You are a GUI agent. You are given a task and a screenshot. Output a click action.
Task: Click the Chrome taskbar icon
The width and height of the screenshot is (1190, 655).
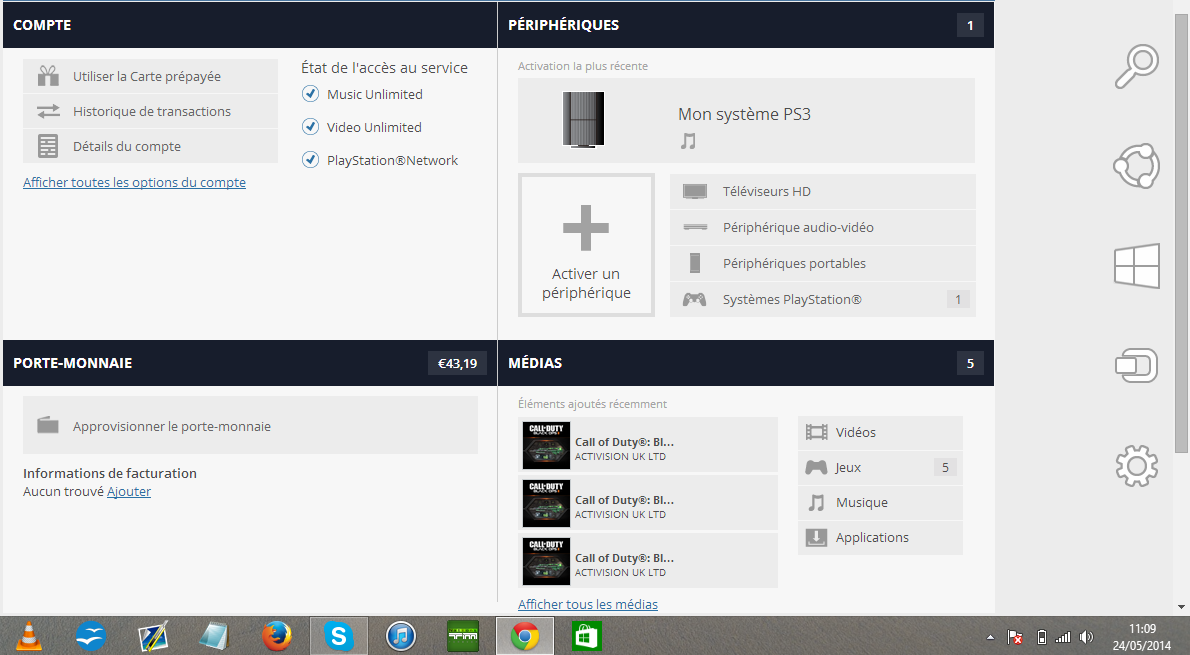(524, 636)
